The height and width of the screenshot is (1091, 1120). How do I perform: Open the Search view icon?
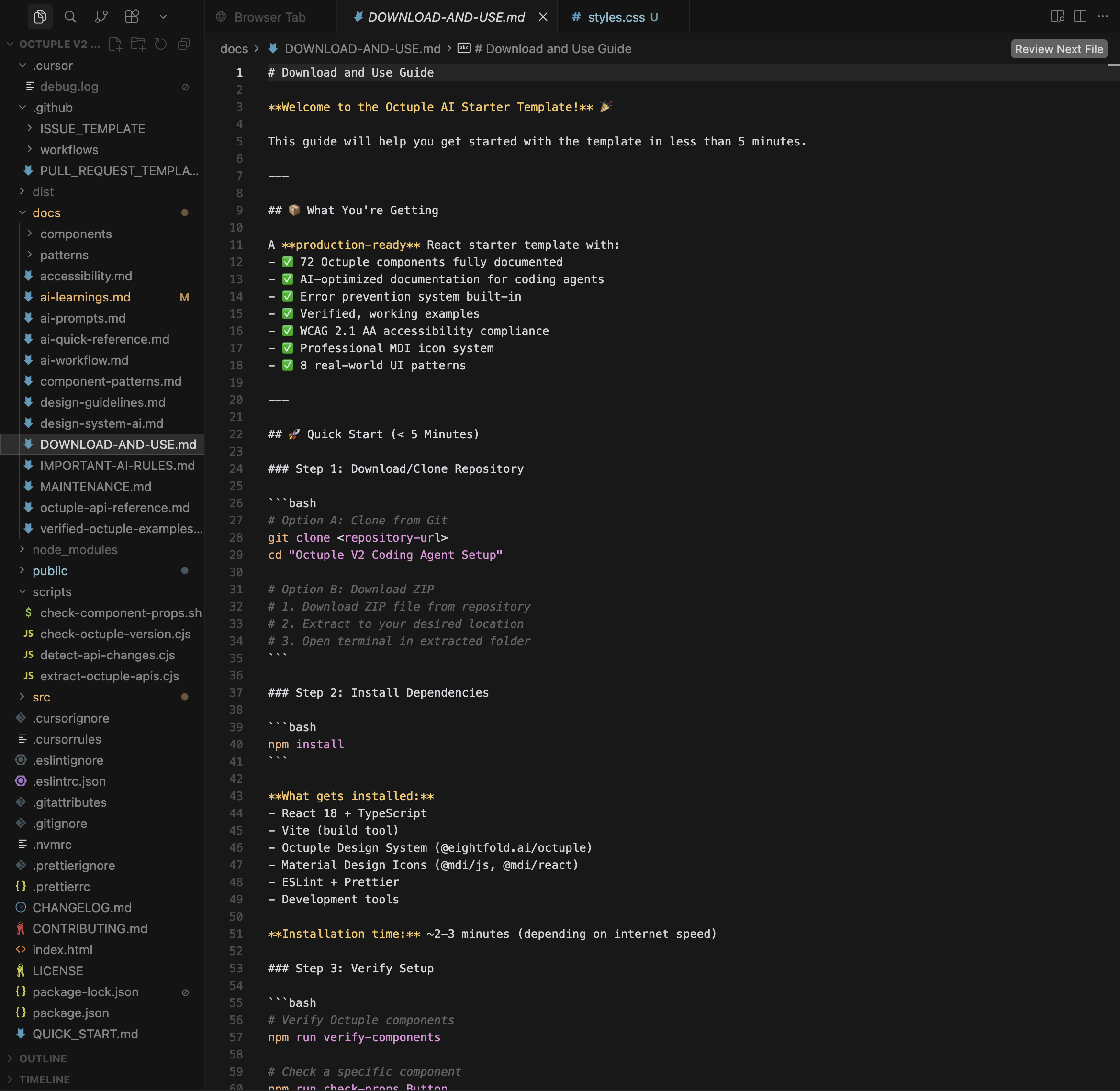(x=70, y=17)
